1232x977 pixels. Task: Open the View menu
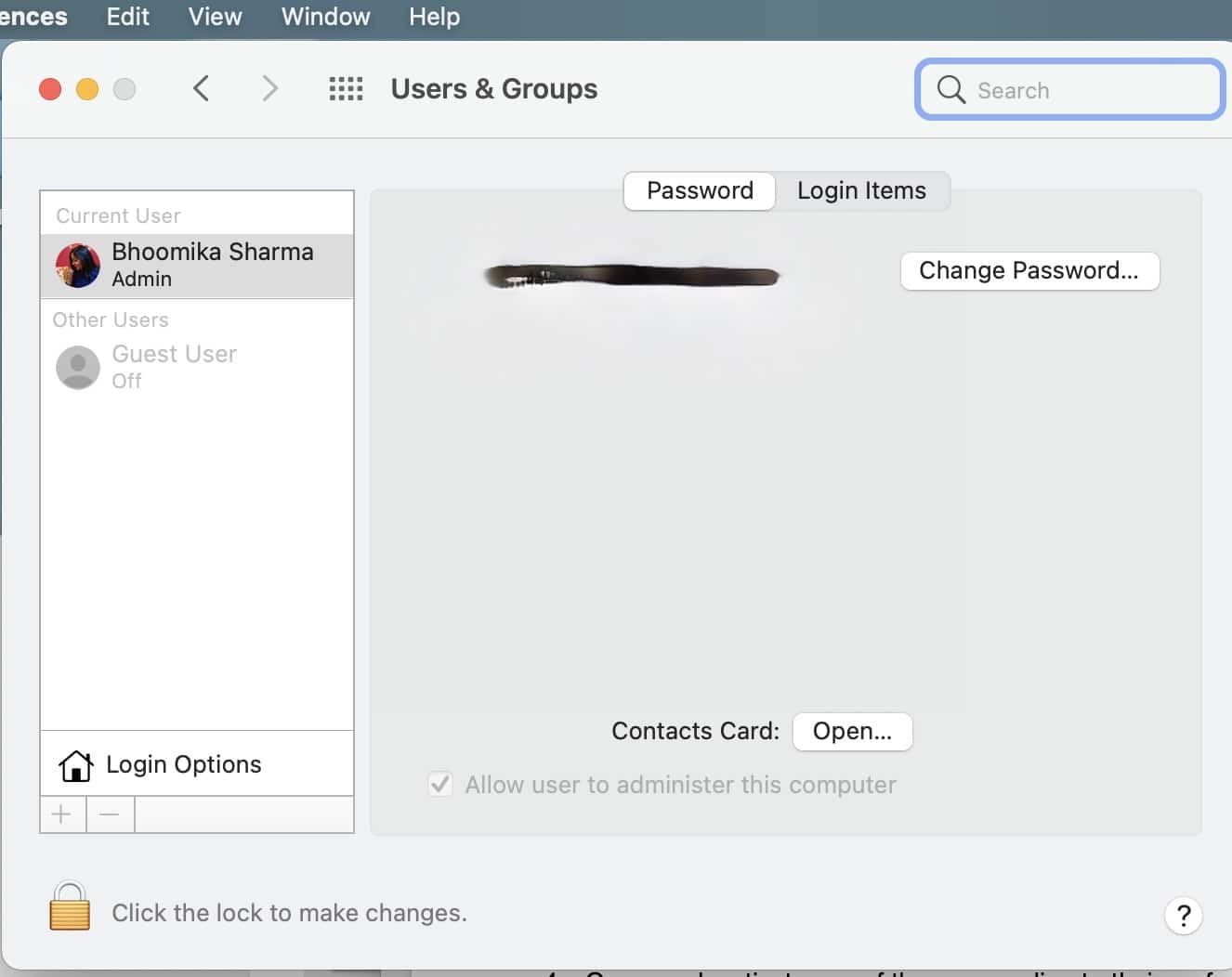(214, 16)
